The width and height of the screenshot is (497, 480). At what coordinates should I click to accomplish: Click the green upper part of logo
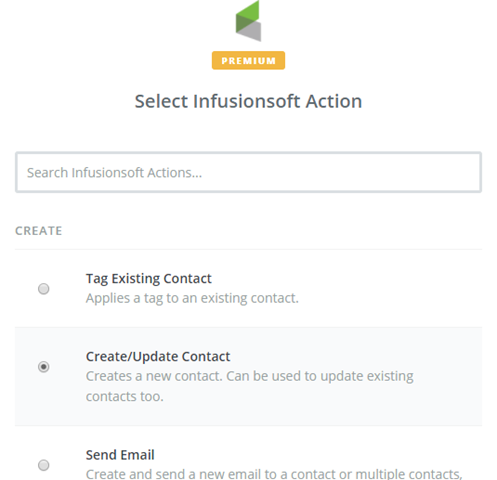point(247,15)
